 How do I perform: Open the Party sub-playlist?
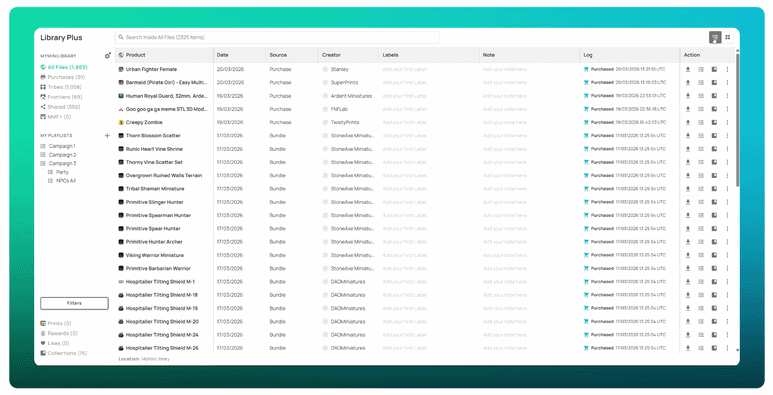[x=58, y=172]
